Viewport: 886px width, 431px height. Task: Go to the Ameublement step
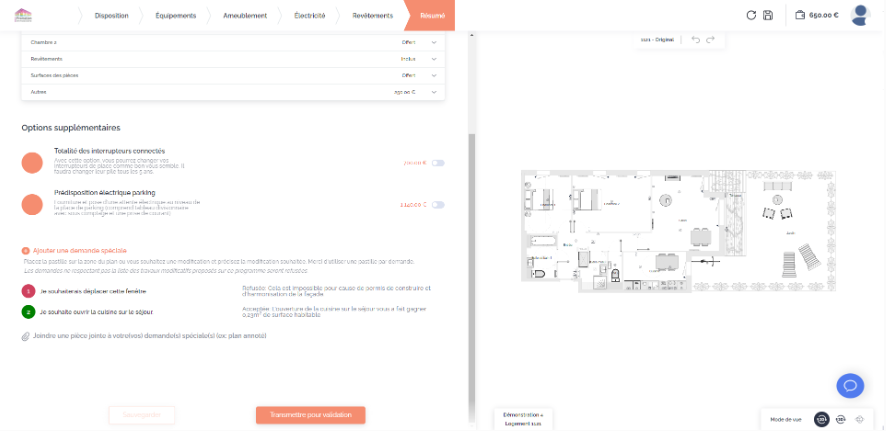pyautogui.click(x=245, y=16)
